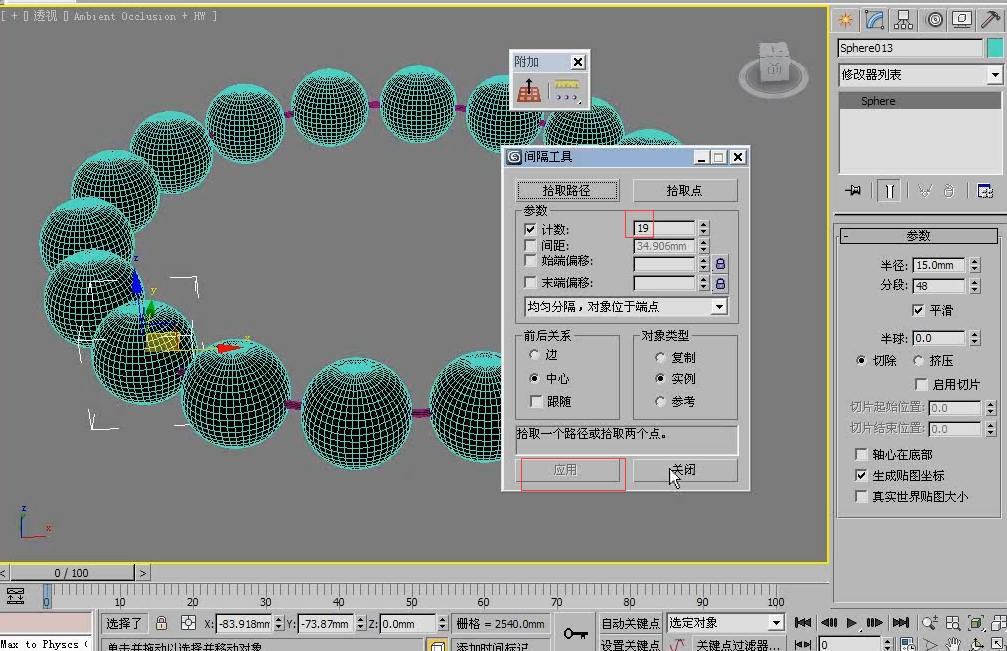Image resolution: width=1007 pixels, height=651 pixels.
Task: Enable 始端偏移 checkbox
Action: [530, 261]
